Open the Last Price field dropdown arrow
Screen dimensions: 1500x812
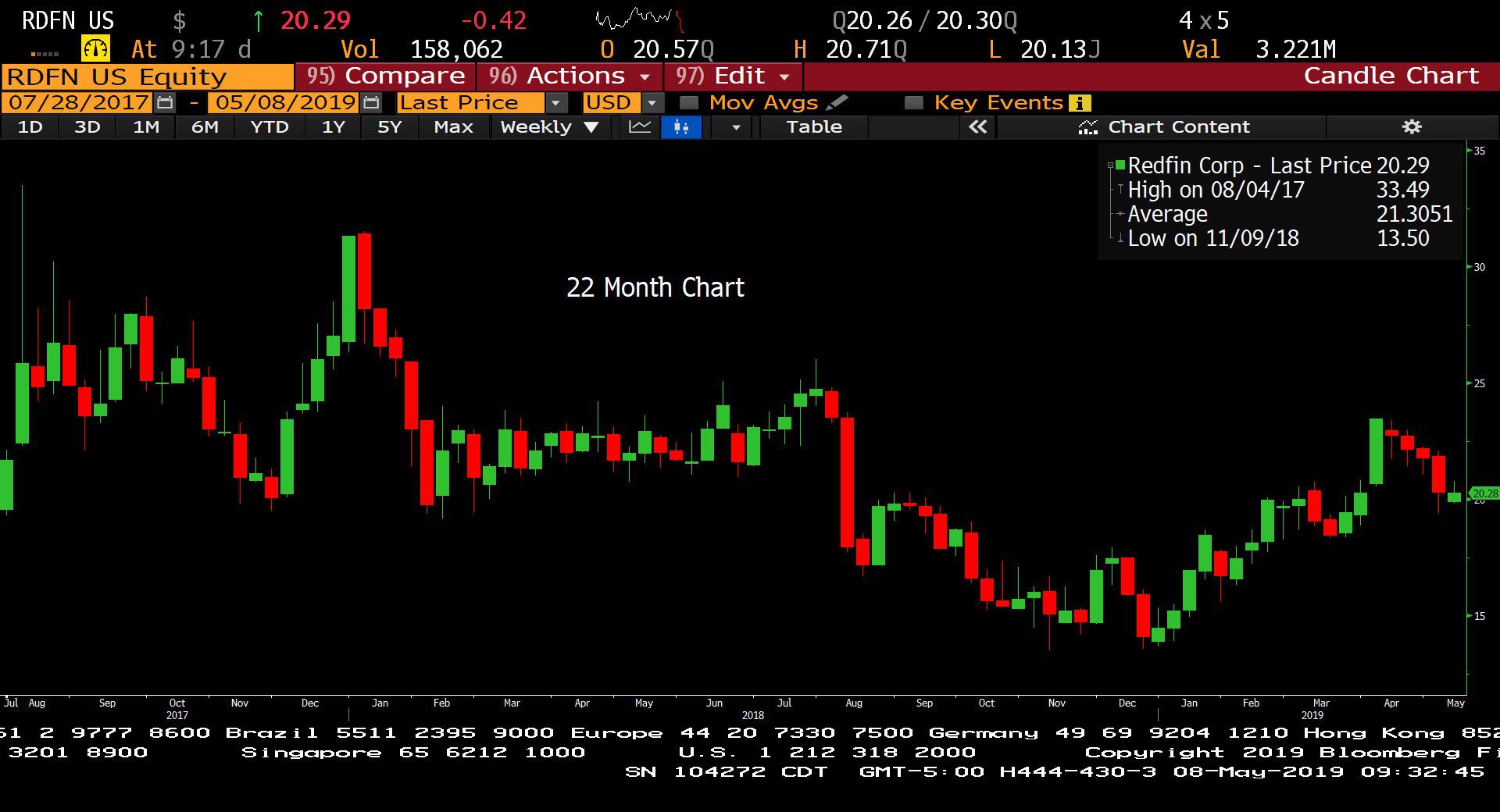coord(555,103)
